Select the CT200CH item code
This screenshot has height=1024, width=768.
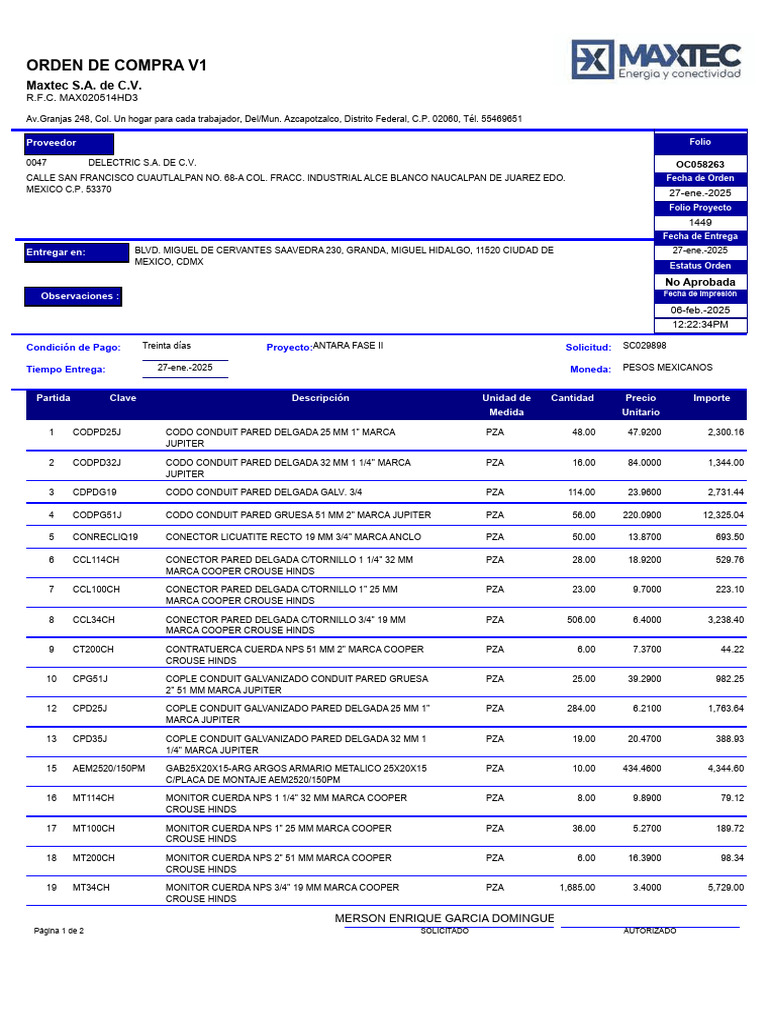pos(93,650)
